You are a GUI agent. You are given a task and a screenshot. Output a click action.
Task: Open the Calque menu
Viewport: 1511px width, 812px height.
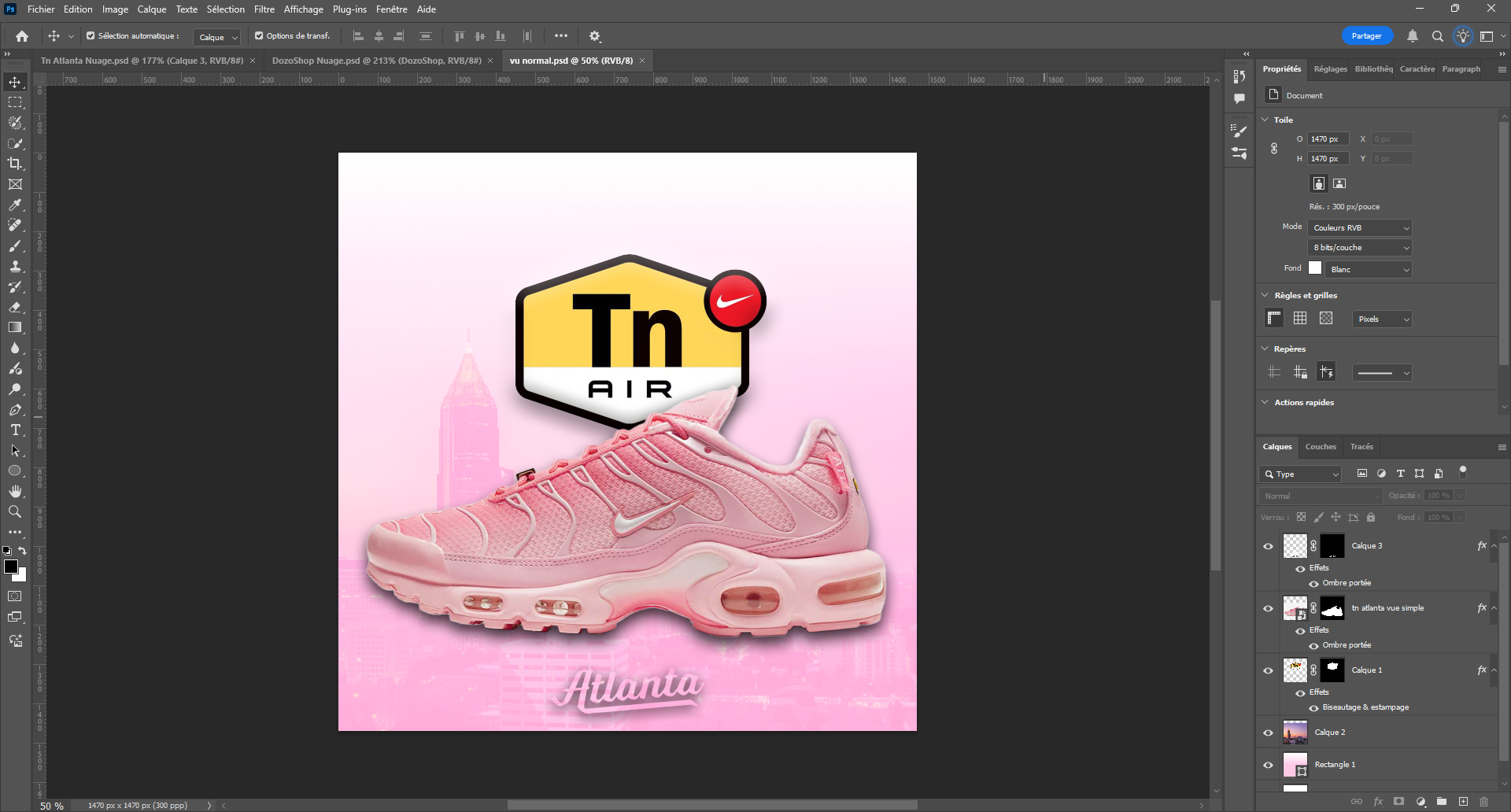coord(152,9)
